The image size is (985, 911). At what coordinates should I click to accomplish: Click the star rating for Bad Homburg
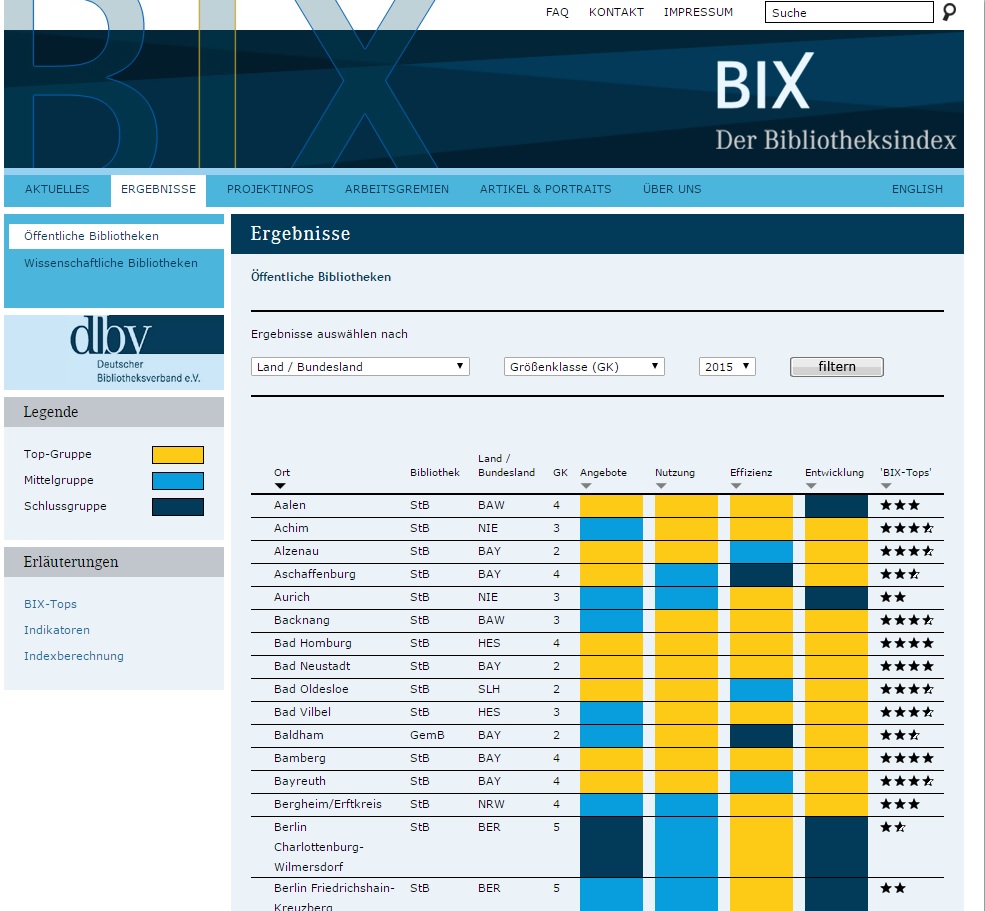[906, 643]
